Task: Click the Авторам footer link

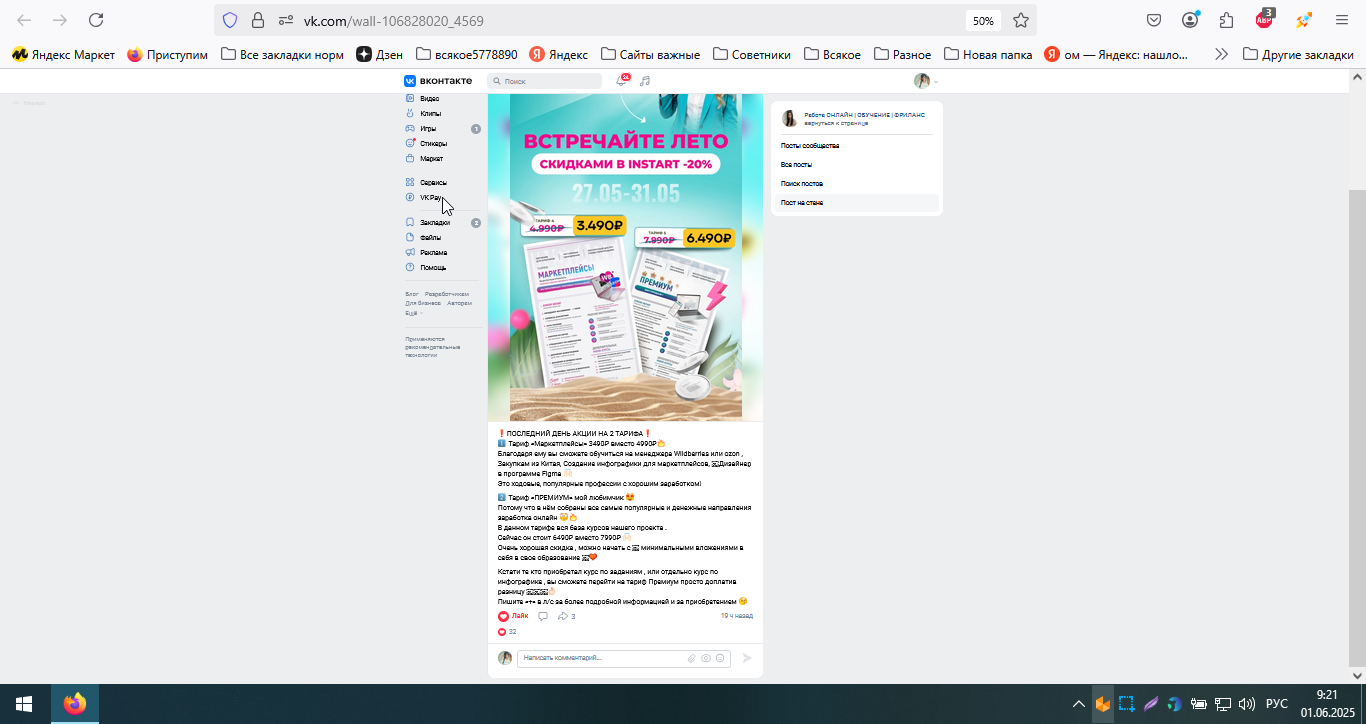Action: [460, 303]
